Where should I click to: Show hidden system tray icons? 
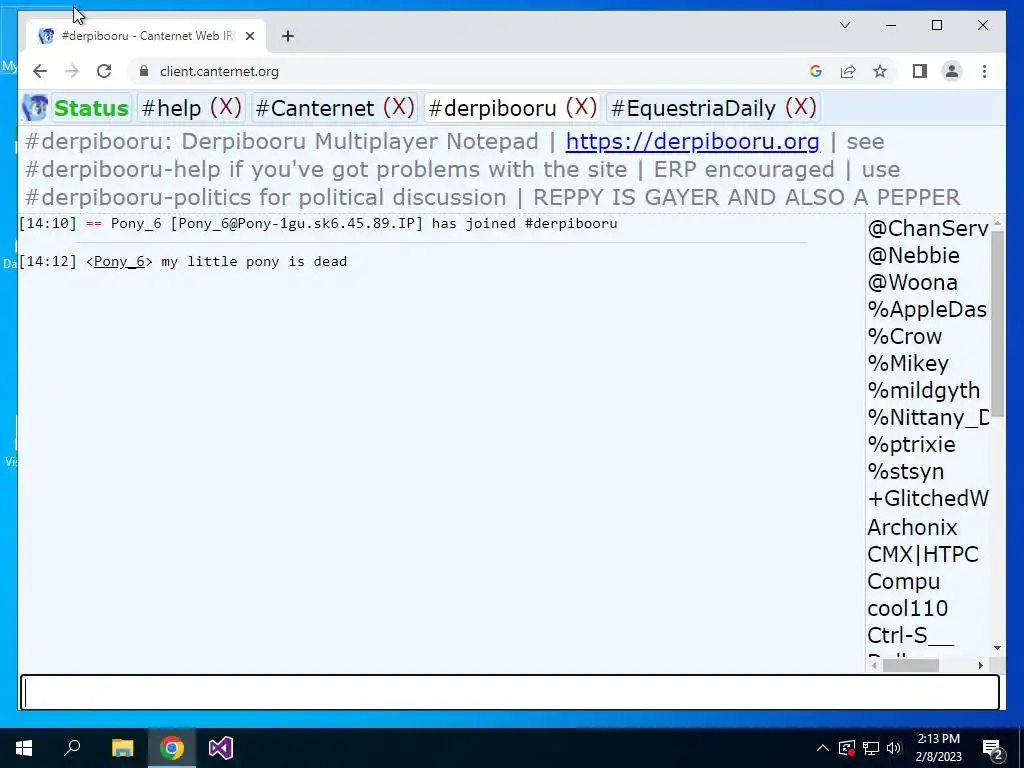[823, 748]
